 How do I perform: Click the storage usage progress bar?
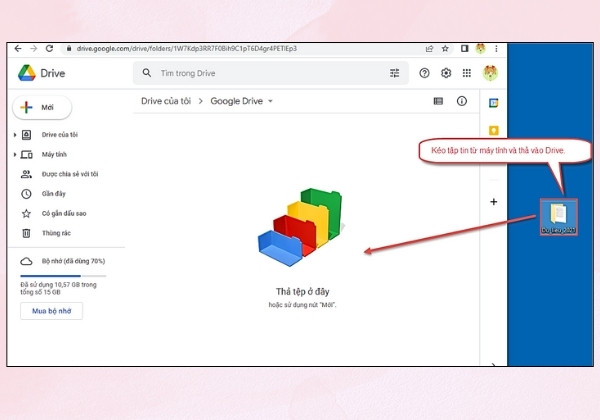point(63,276)
